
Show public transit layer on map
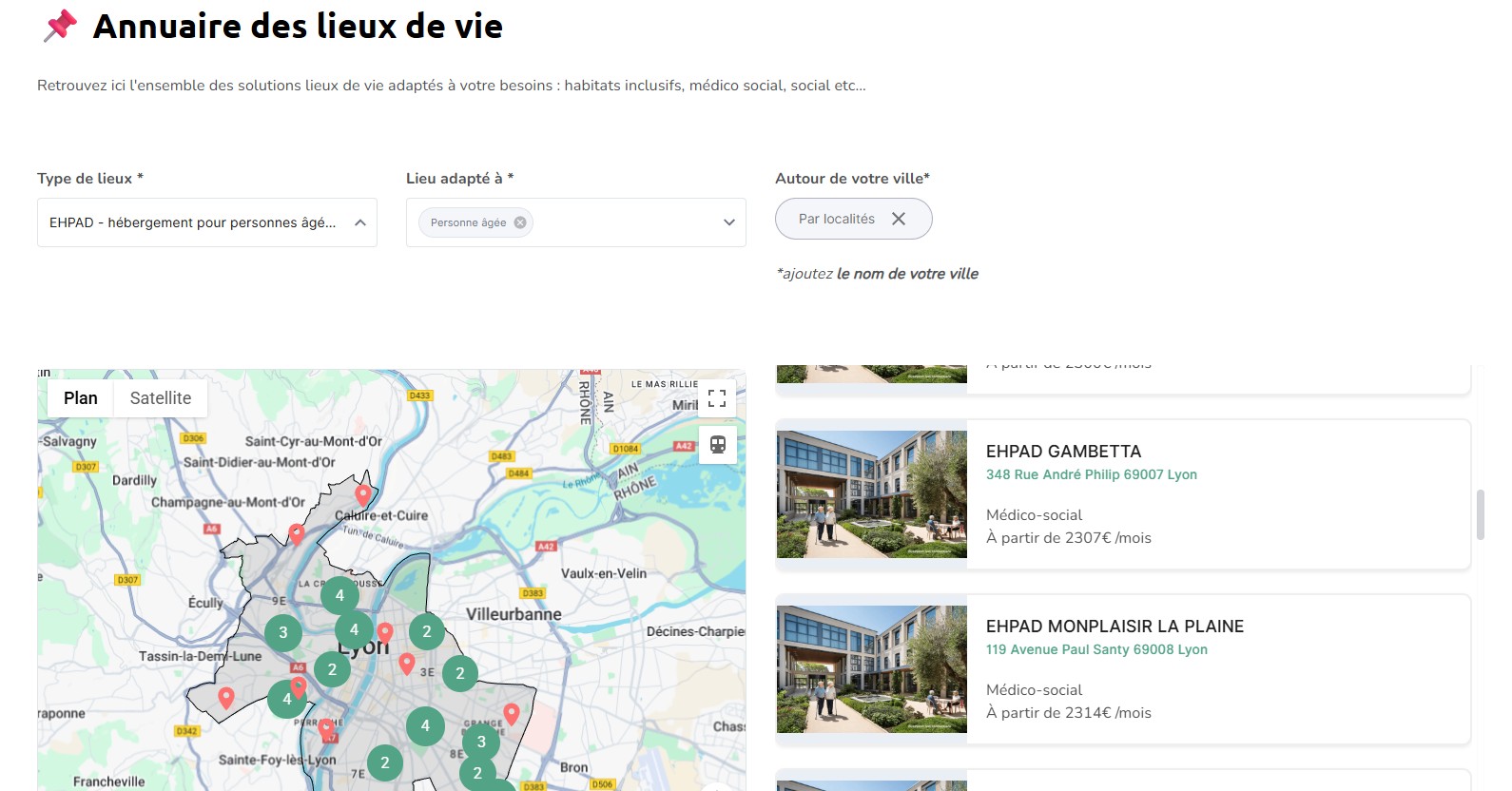pos(717,444)
